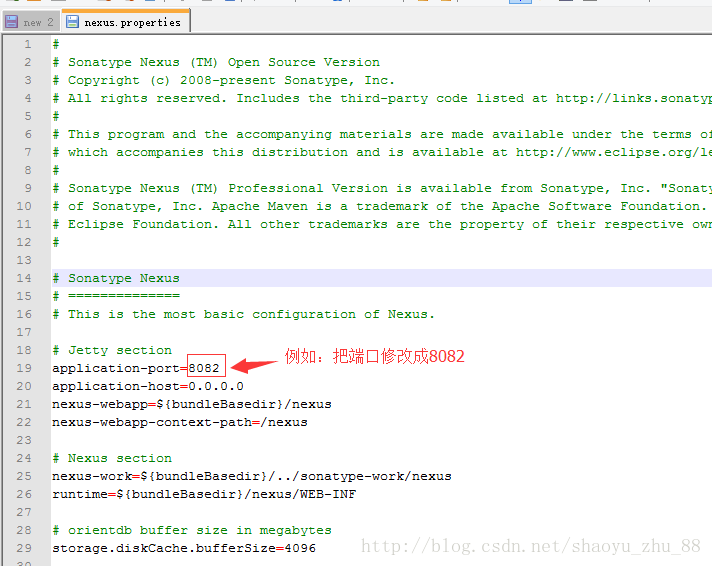The height and width of the screenshot is (566, 712).
Task: Click line number 1 in the margin
Action: [28, 44]
